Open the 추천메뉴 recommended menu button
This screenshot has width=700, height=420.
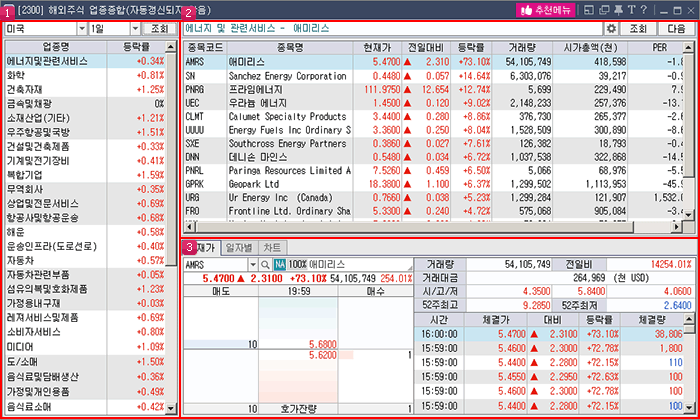click(x=545, y=10)
